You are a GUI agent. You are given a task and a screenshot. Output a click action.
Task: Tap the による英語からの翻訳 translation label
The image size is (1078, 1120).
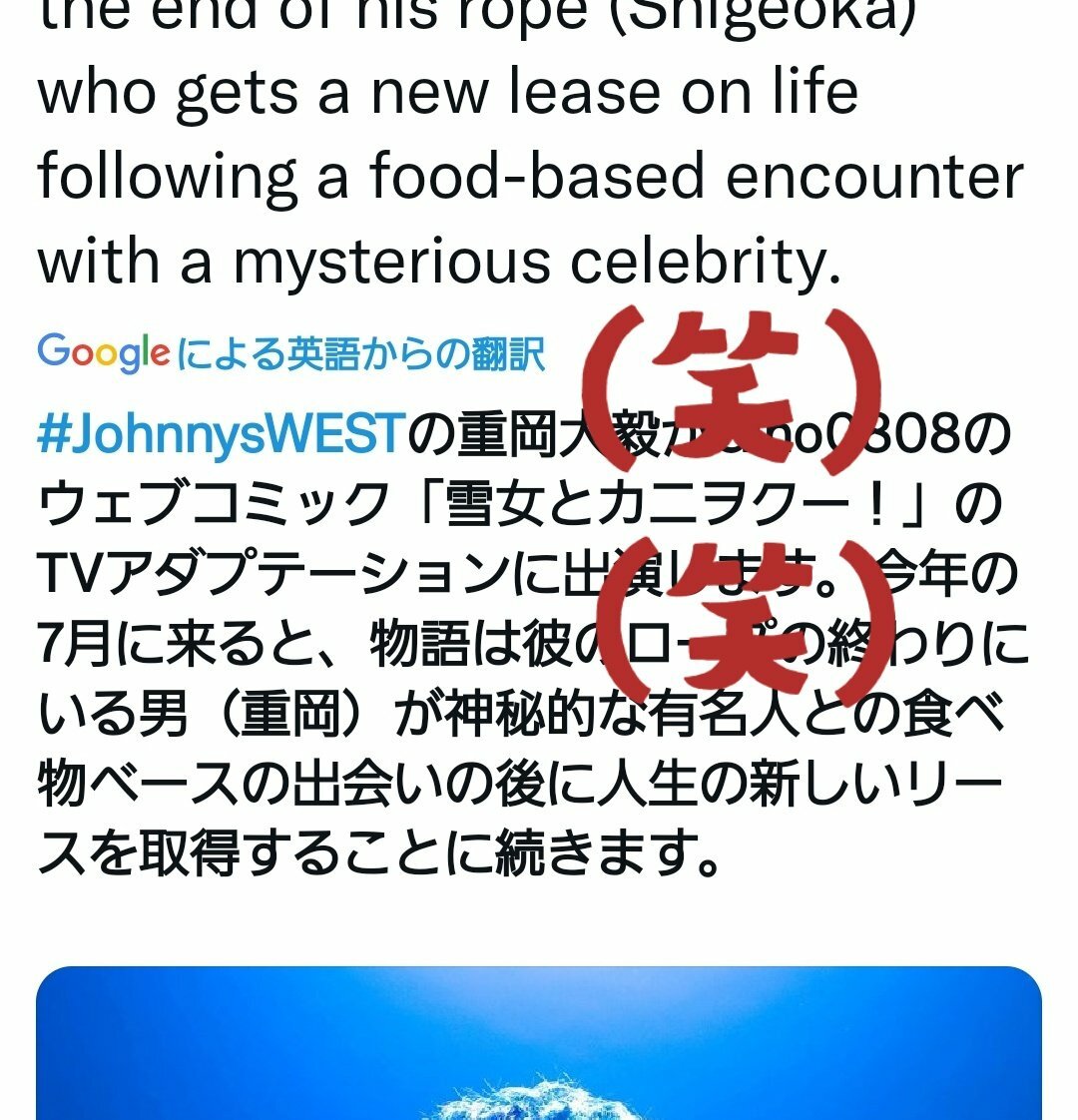tap(360, 353)
